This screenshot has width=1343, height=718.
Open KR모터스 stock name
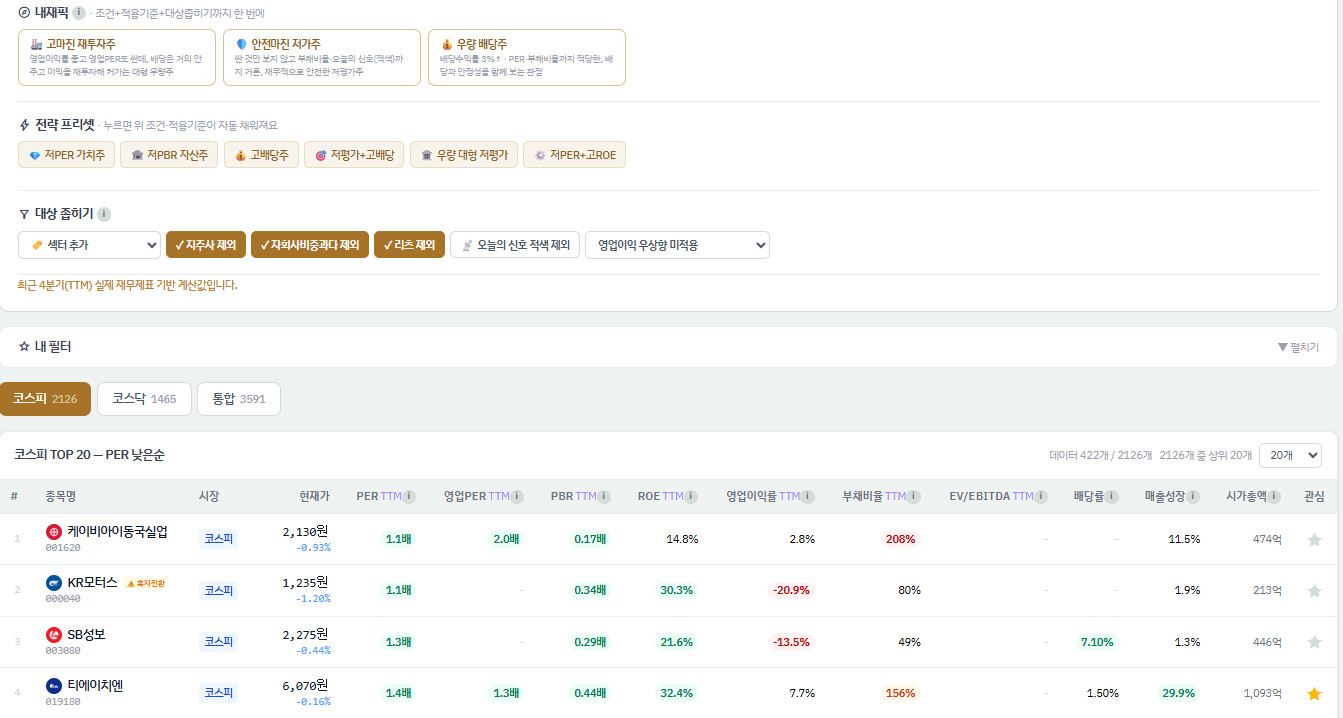(x=92, y=582)
